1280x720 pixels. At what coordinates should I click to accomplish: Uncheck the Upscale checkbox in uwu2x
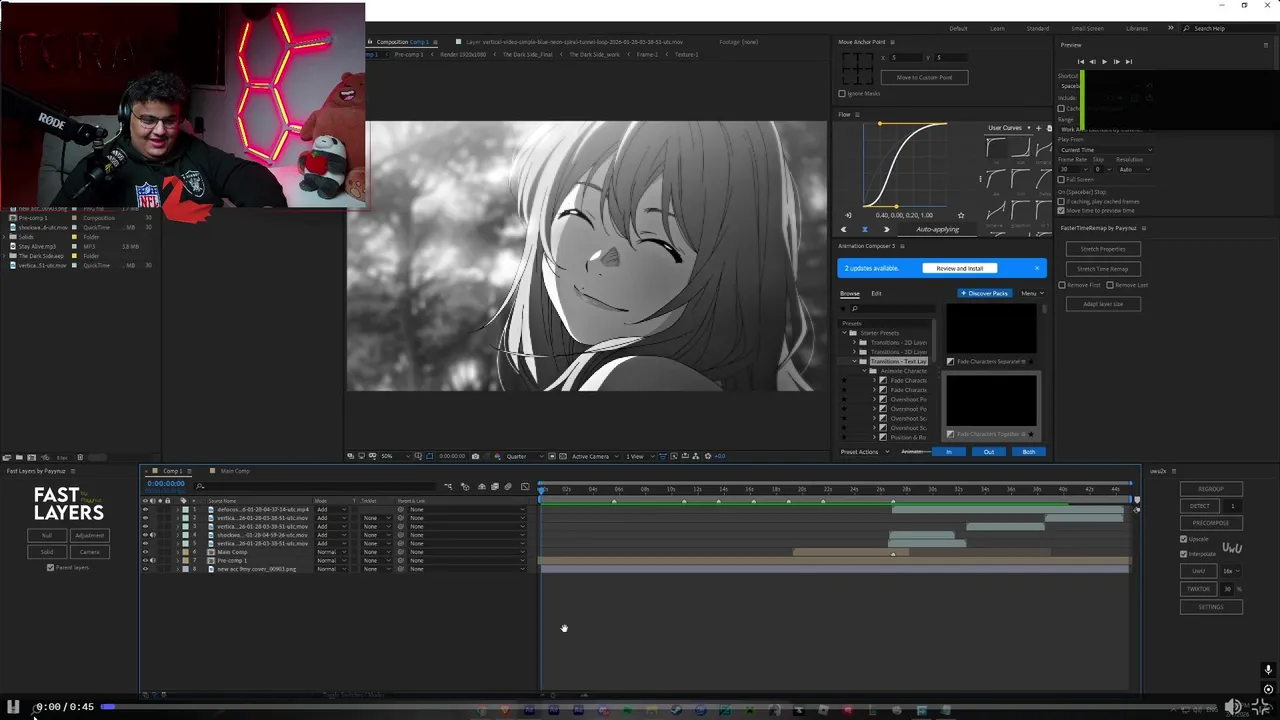click(x=1184, y=539)
